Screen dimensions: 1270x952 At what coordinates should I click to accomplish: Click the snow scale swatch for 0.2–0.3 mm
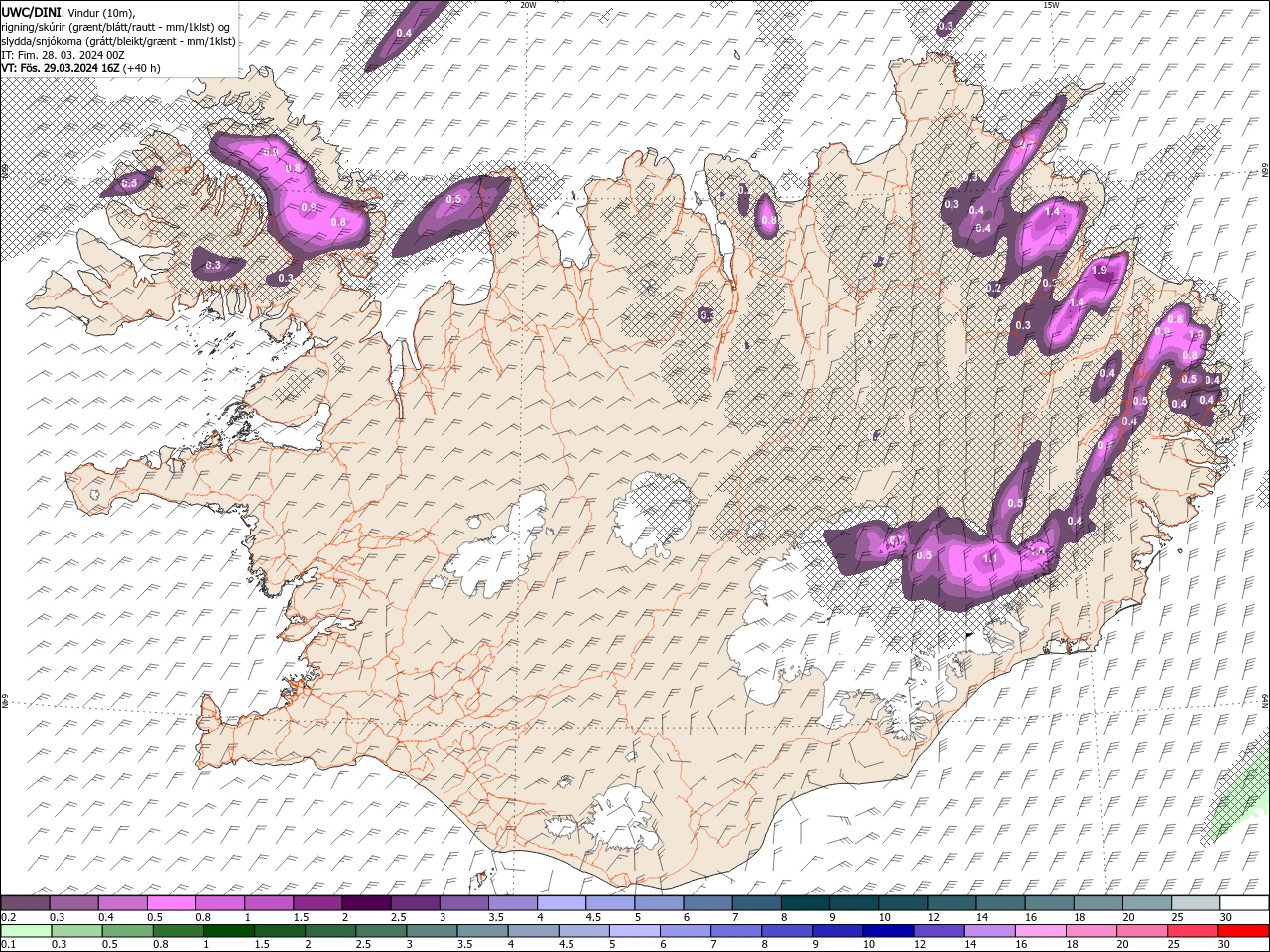click(25, 903)
